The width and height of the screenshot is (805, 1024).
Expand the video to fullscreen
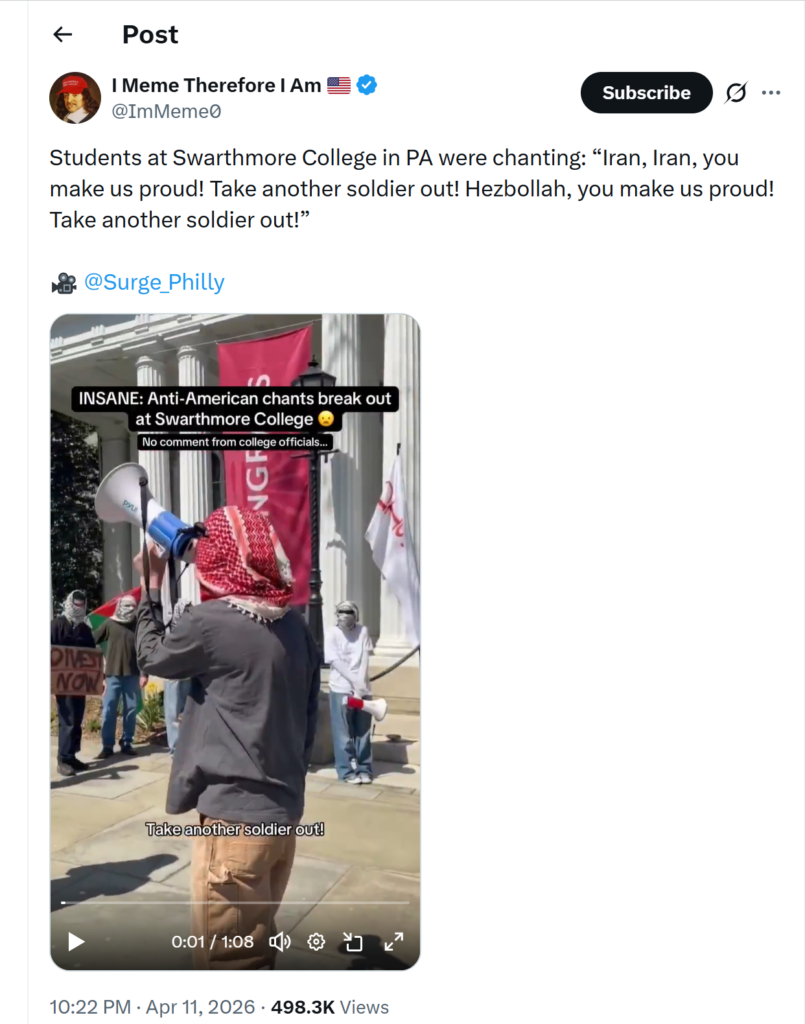394,942
